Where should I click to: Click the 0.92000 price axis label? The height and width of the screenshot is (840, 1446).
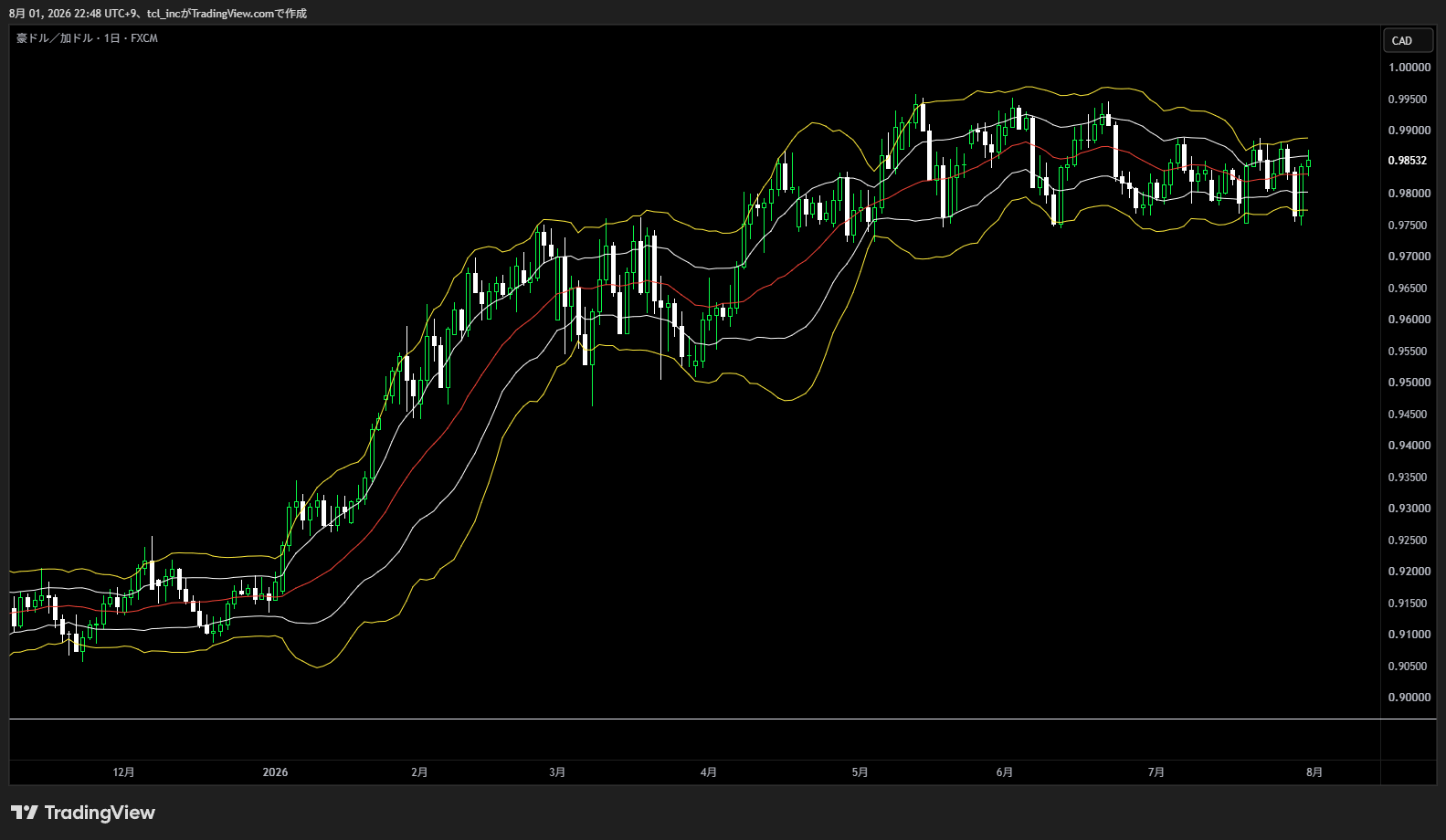pyautogui.click(x=1409, y=572)
